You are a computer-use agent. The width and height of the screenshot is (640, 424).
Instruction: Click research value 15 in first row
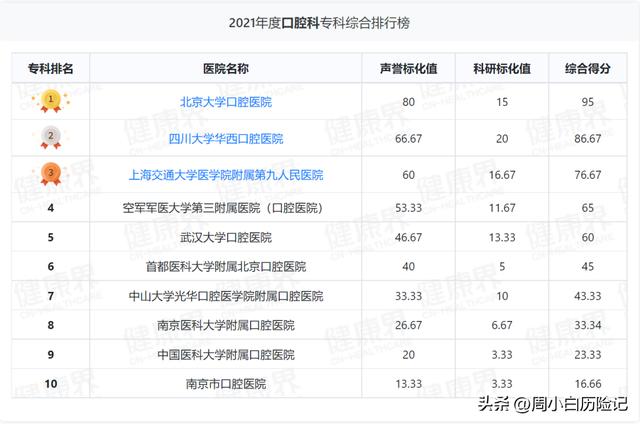click(502, 102)
